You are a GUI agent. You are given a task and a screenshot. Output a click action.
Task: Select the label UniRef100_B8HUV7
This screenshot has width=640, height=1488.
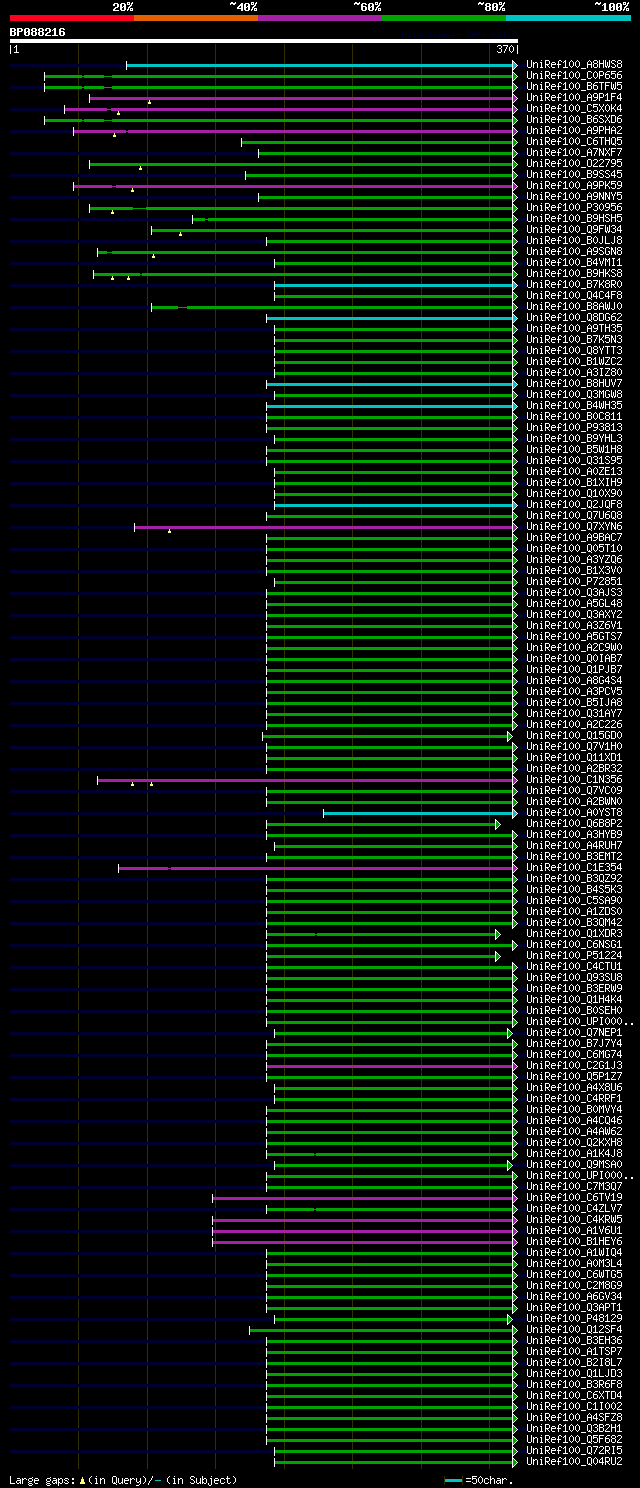click(574, 384)
